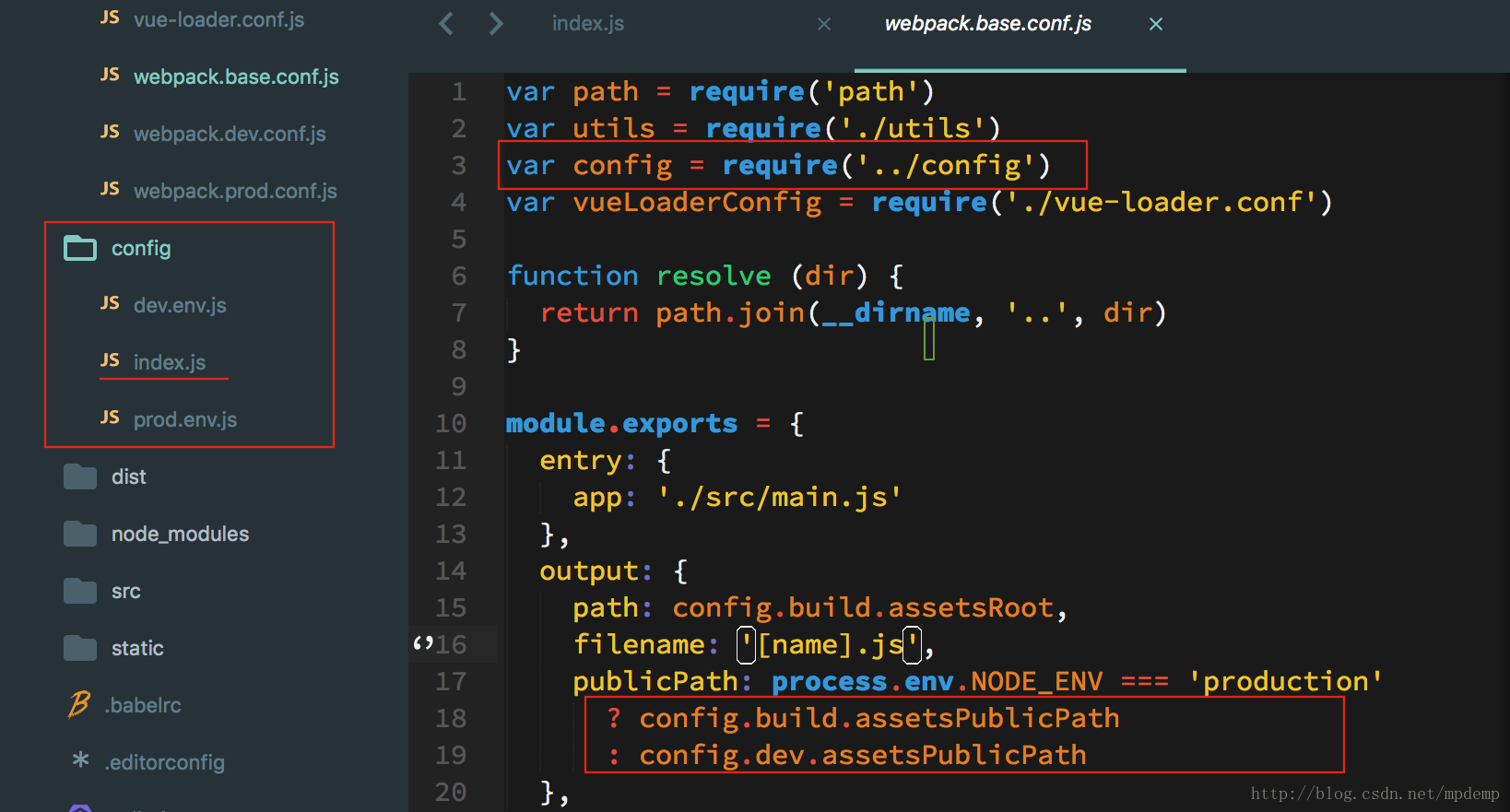Click JS icon beside webpack.dev.conf.js
Viewport: 1510px width, 812px height.
(110, 132)
